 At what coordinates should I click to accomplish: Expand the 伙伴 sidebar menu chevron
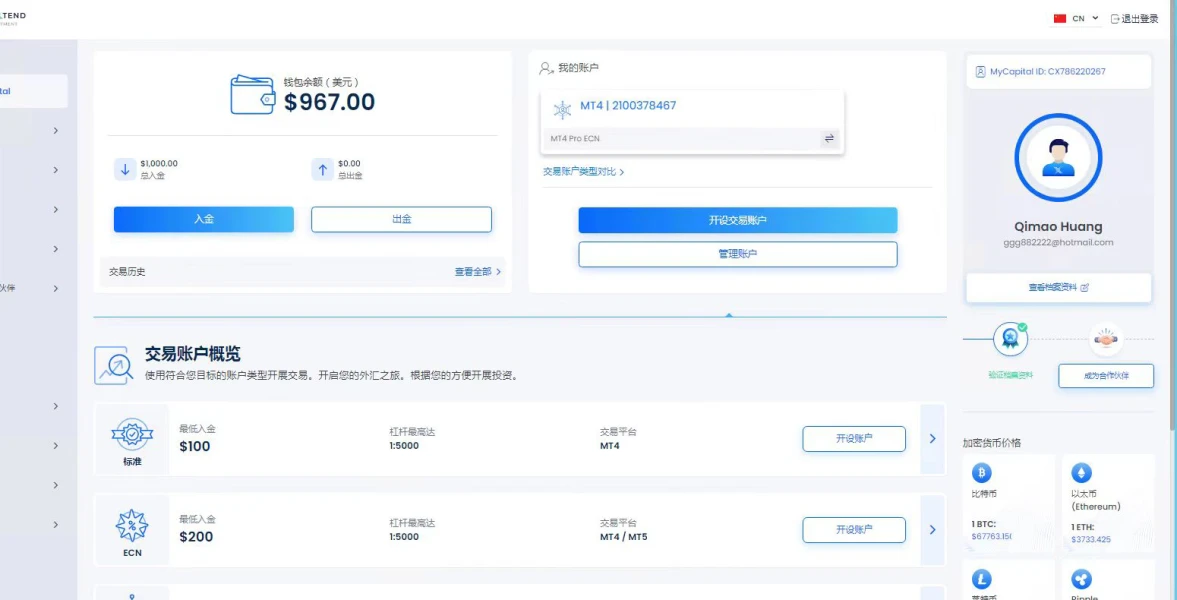[x=56, y=288]
